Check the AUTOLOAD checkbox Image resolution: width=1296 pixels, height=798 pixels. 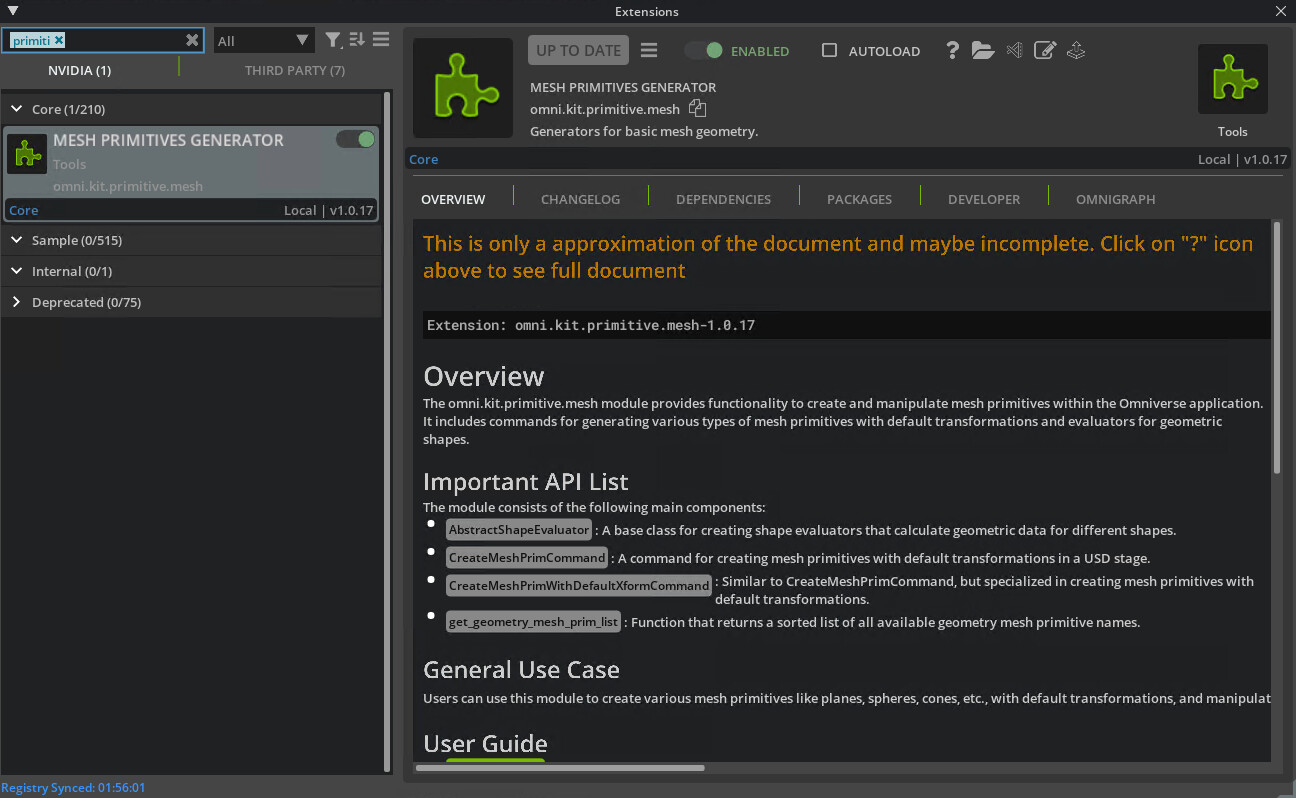pos(829,50)
